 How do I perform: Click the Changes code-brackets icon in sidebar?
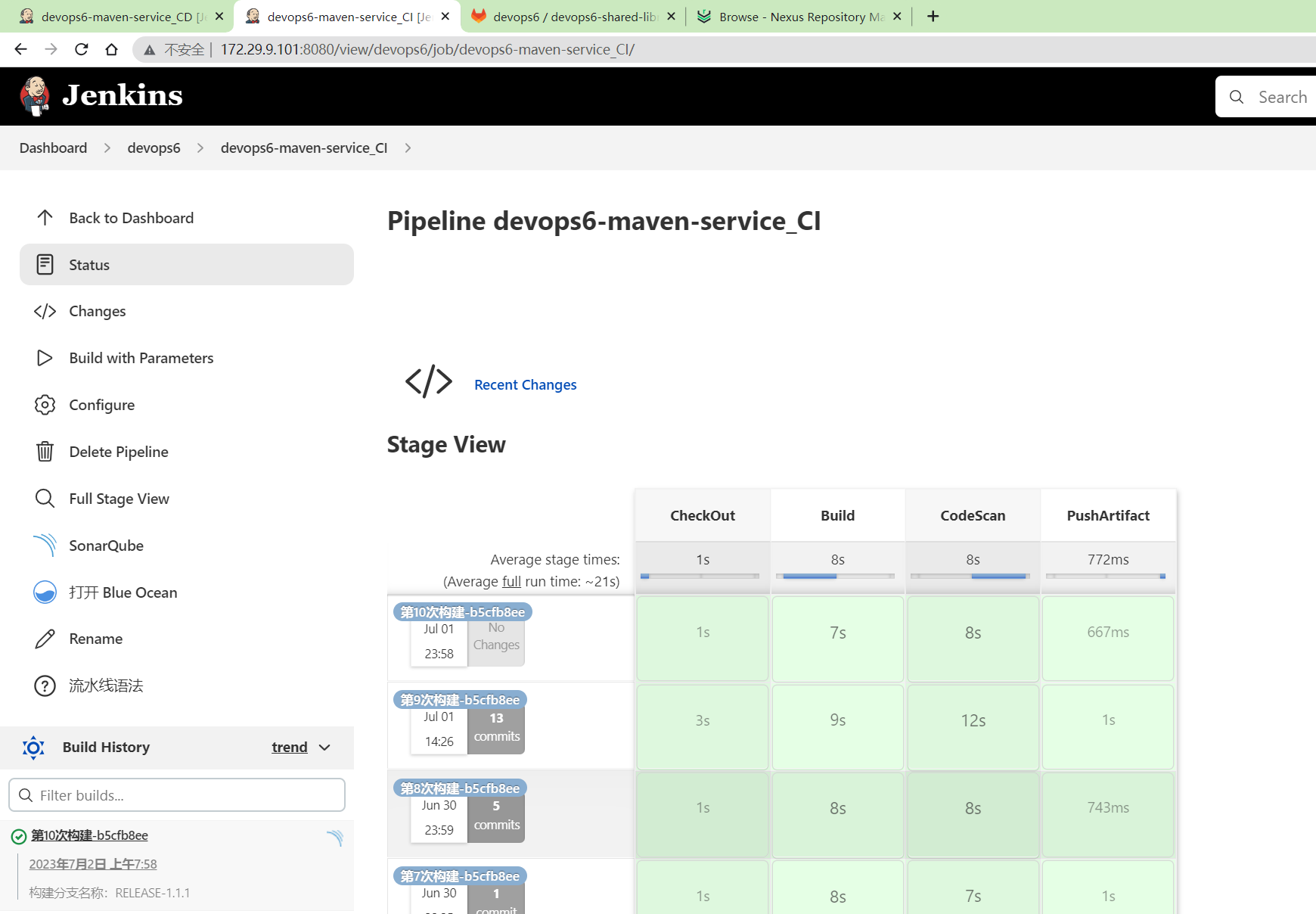point(45,311)
